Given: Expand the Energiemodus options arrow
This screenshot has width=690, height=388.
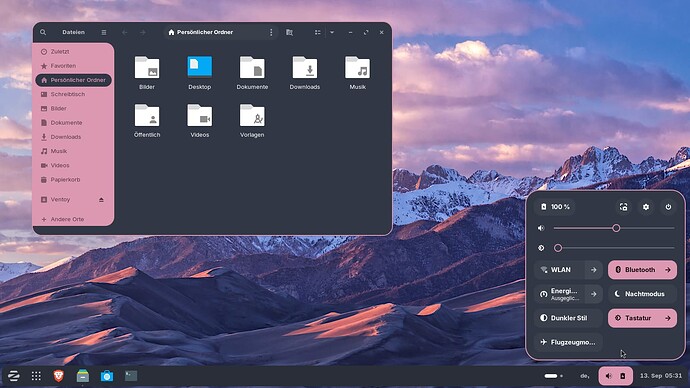Looking at the screenshot, I should point(594,294).
